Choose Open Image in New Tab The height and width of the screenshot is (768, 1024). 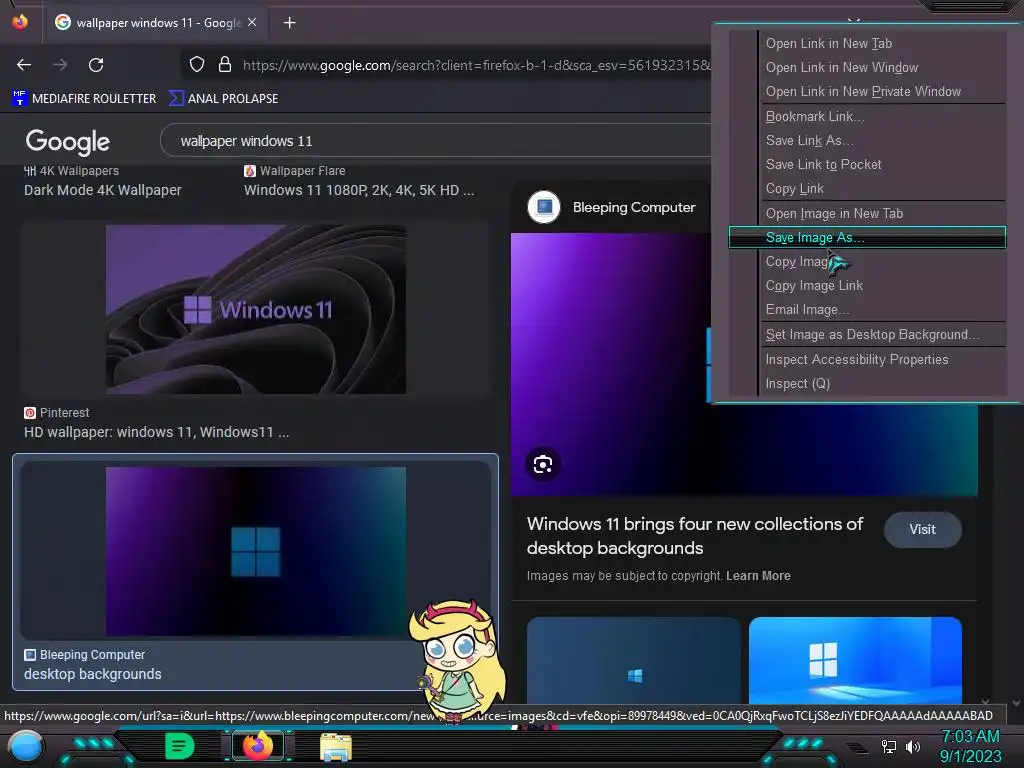point(867,214)
